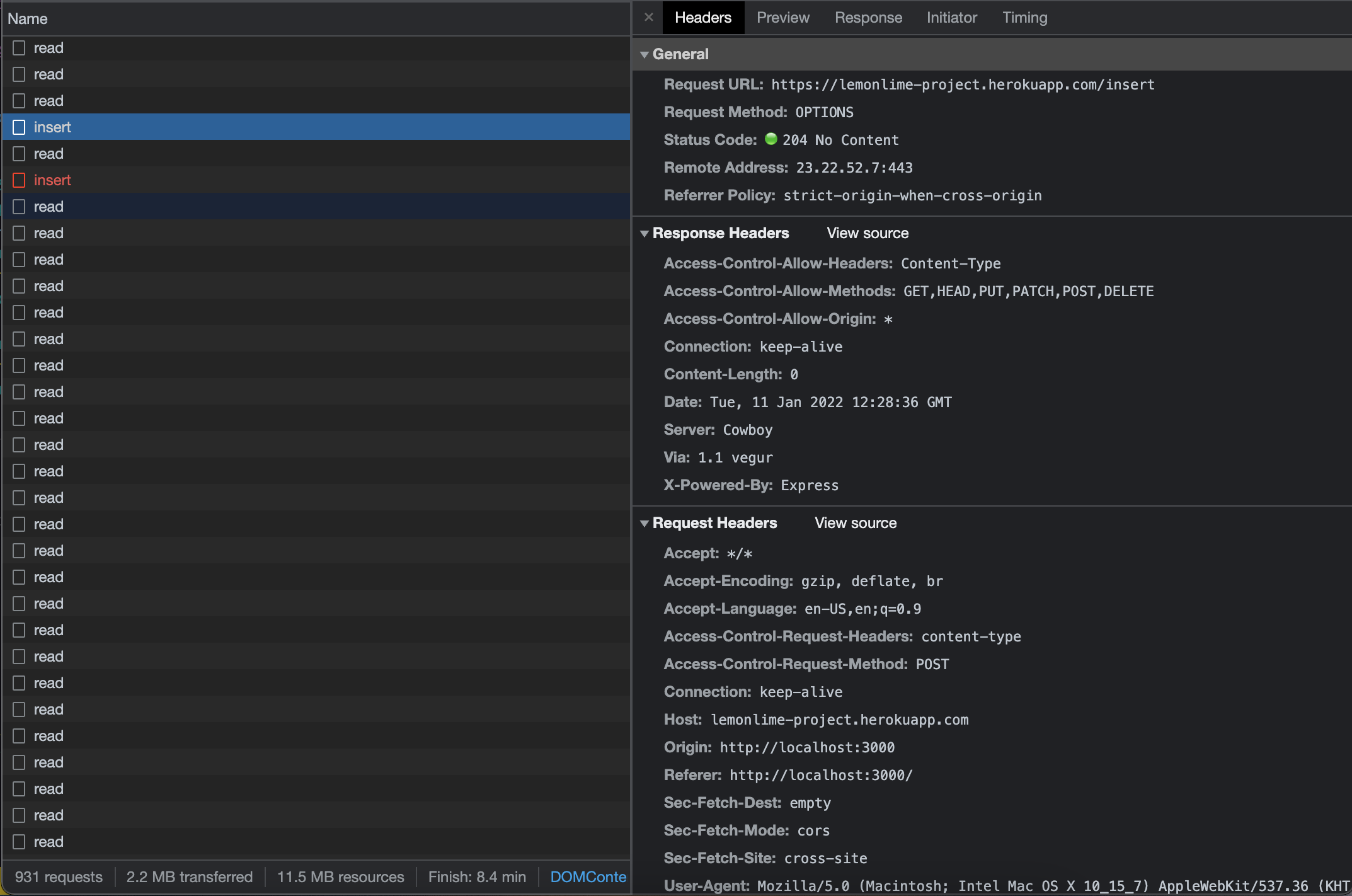The image size is (1352, 896).
Task: Click the Name column header
Action: tap(316, 19)
